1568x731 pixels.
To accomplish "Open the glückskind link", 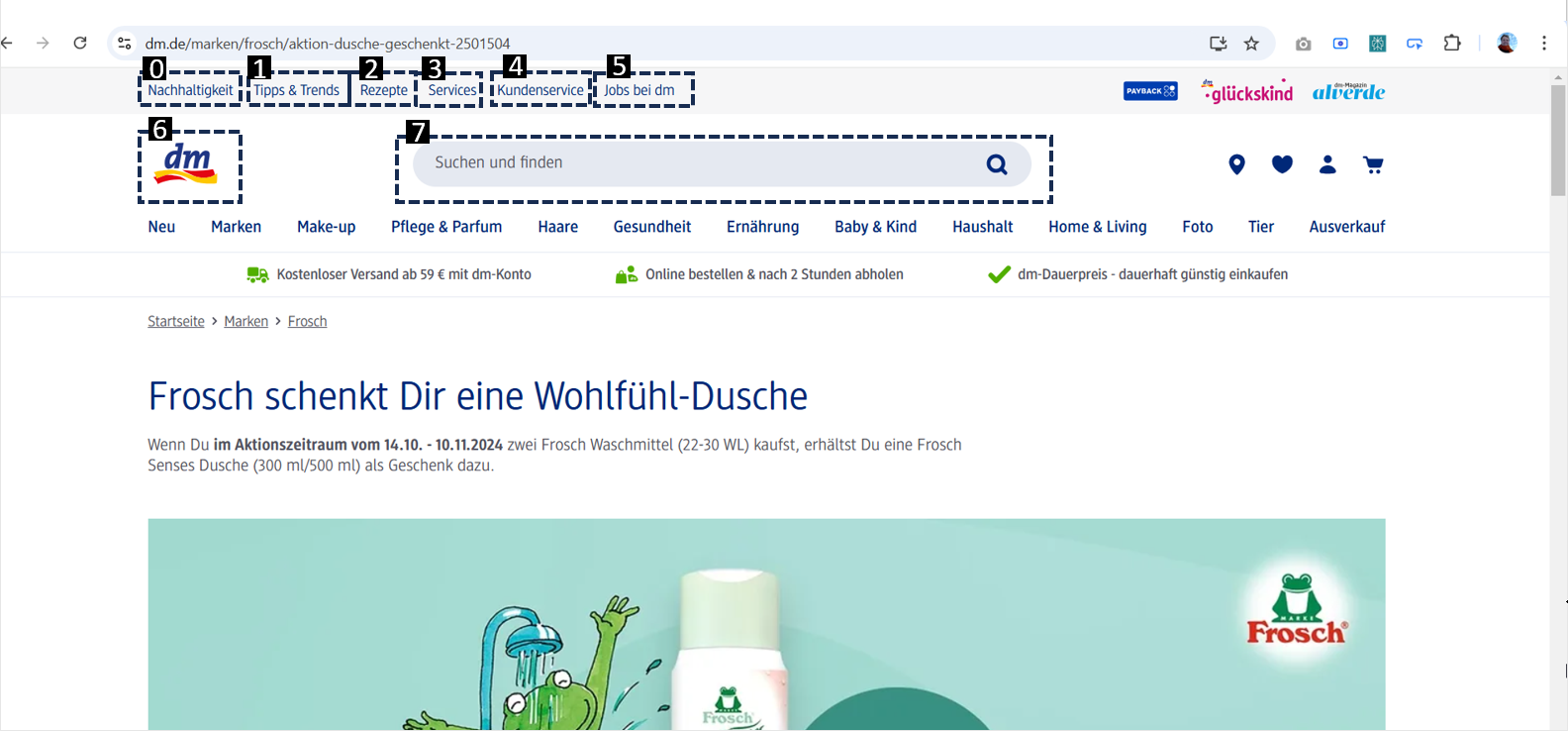I will click(x=1247, y=91).
